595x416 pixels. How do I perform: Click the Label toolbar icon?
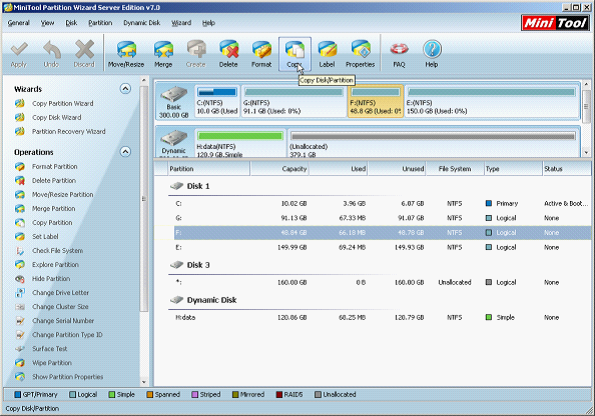327,54
